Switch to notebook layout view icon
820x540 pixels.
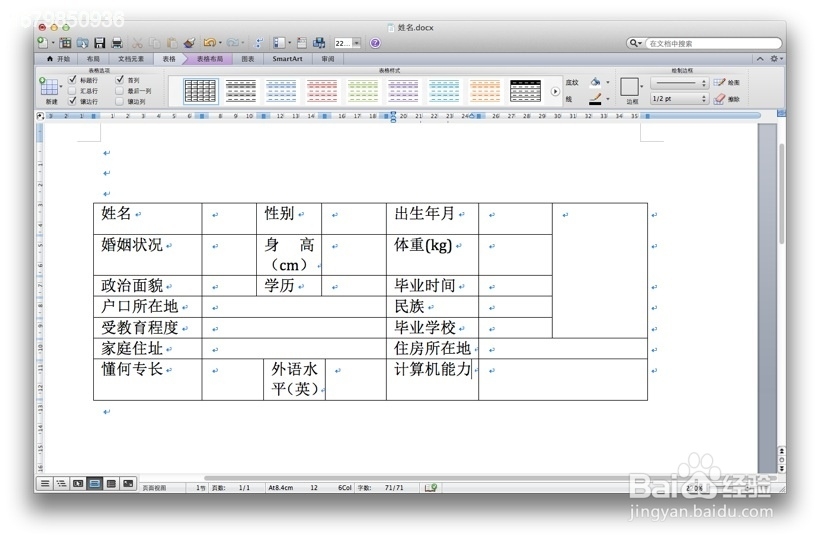(111, 484)
